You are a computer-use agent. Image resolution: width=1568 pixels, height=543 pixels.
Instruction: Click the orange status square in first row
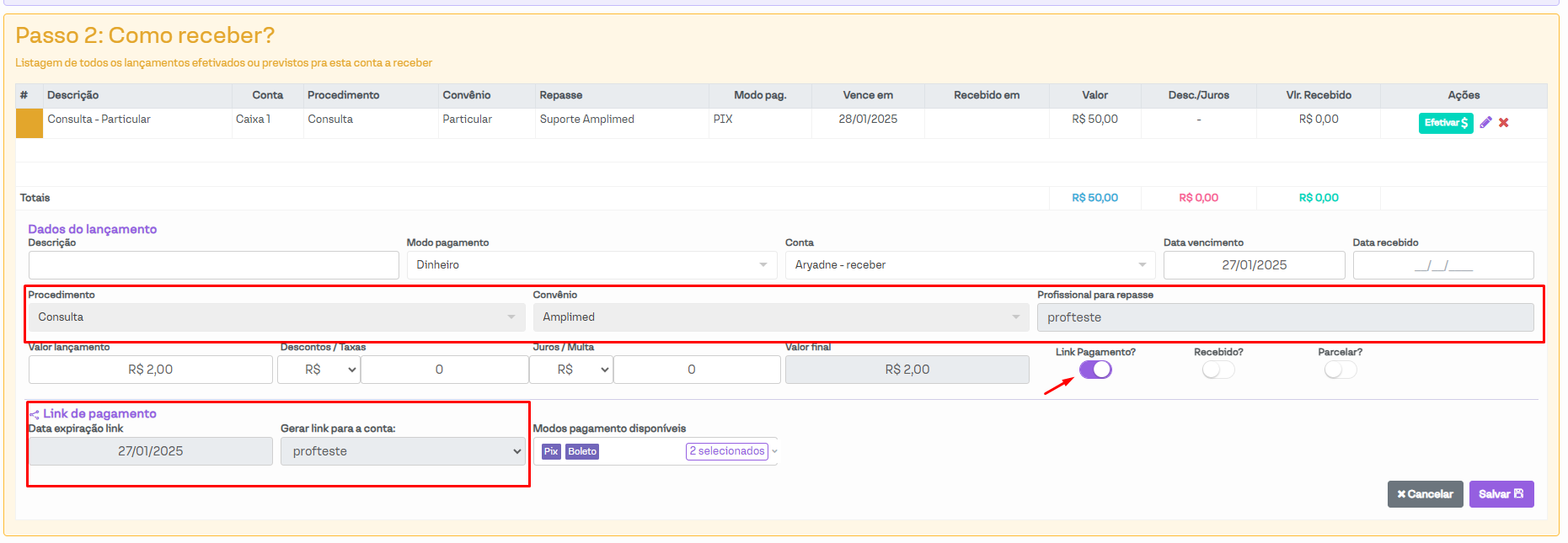point(29,123)
